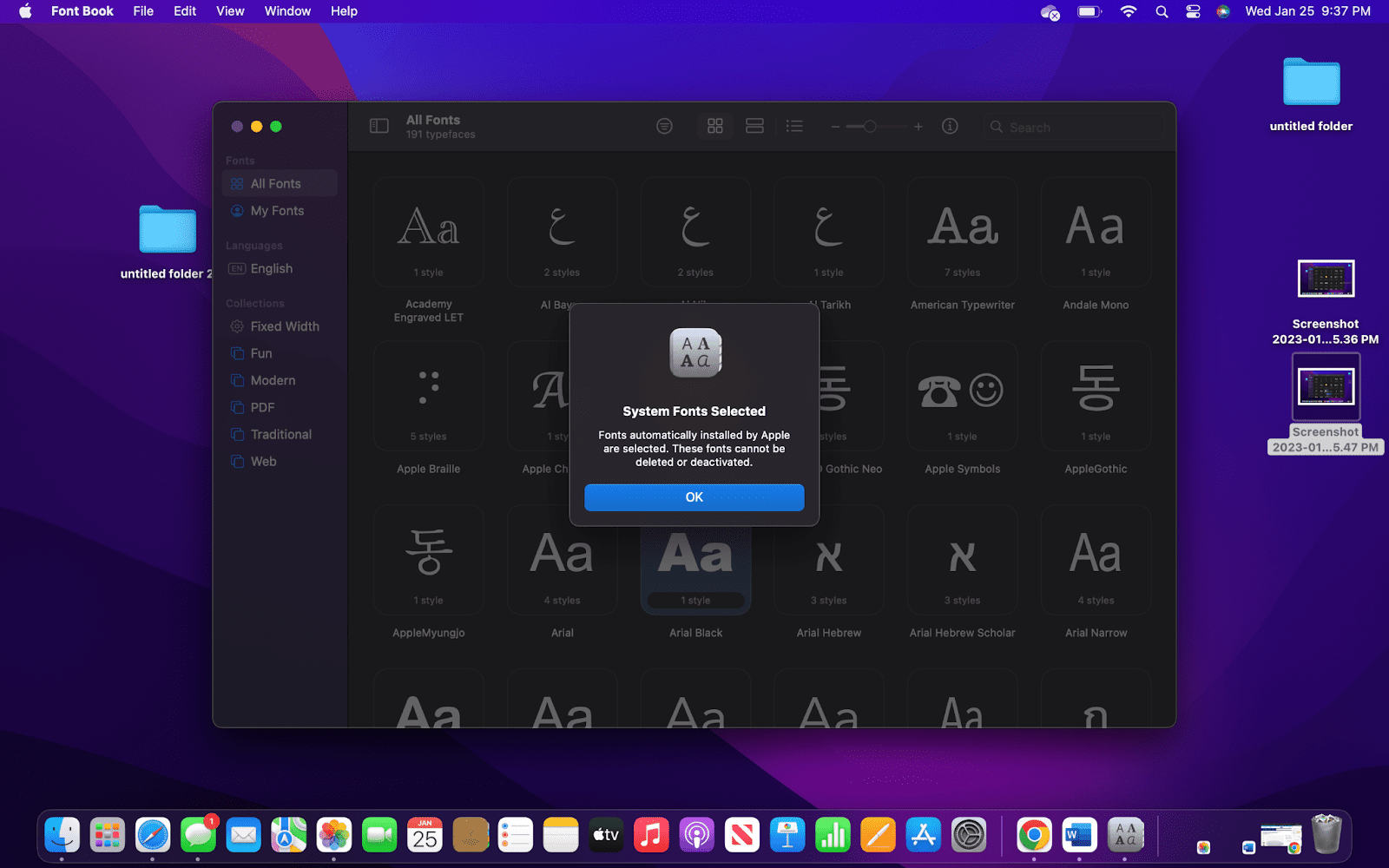Click the battery status icon

pyautogui.click(x=1089, y=11)
